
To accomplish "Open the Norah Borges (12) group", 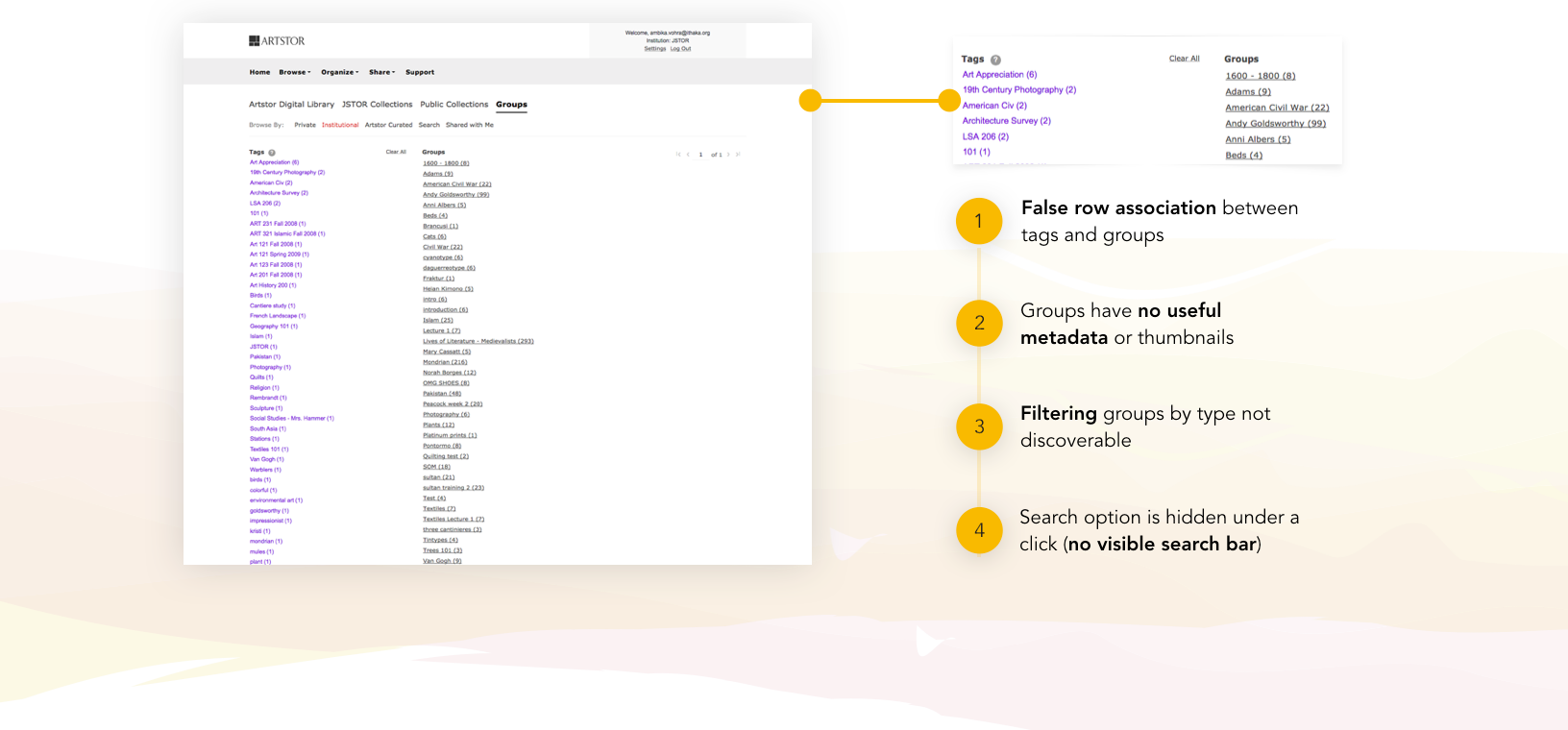I will 450,373.
